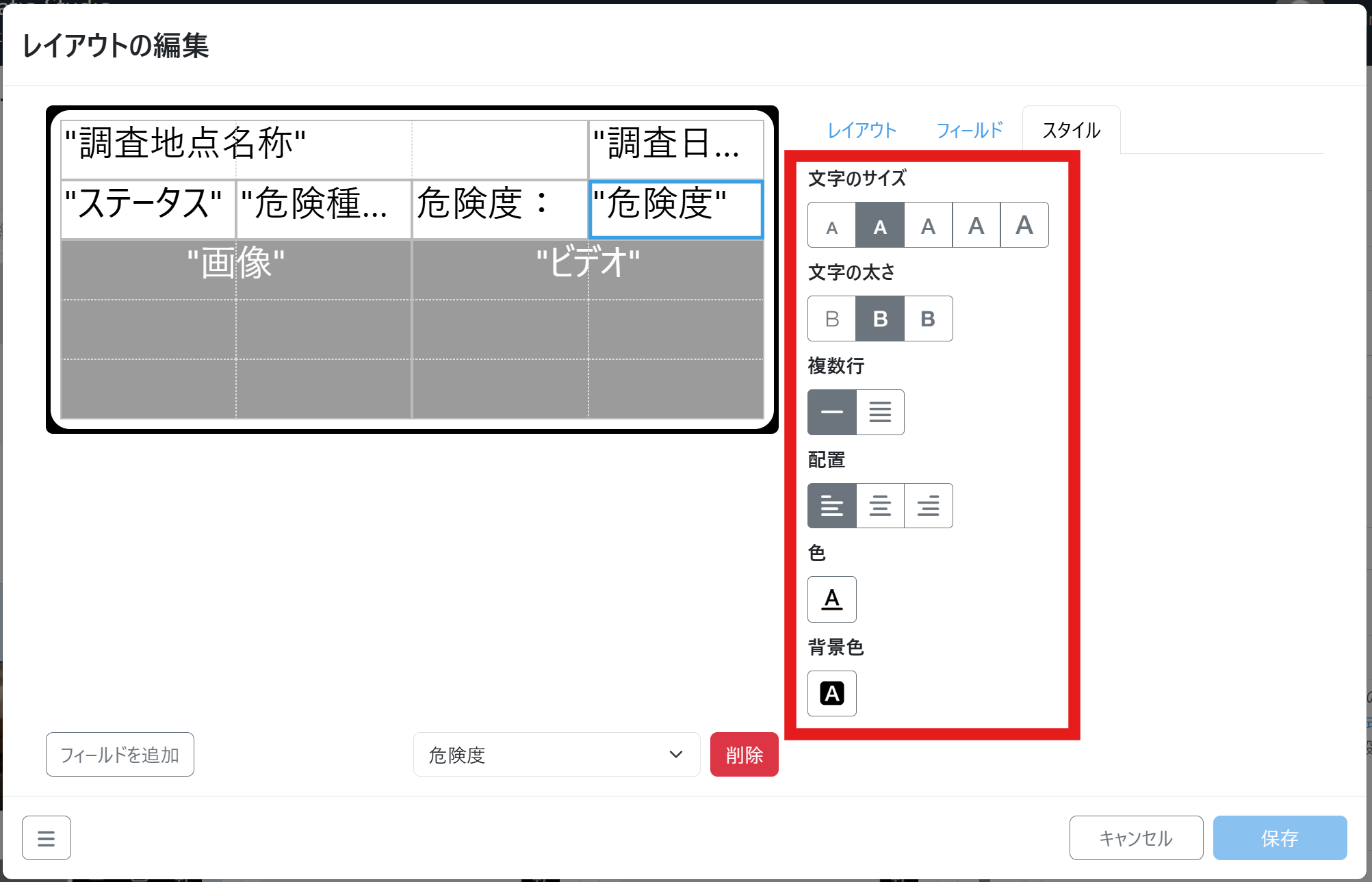Open the text color picker

(831, 599)
